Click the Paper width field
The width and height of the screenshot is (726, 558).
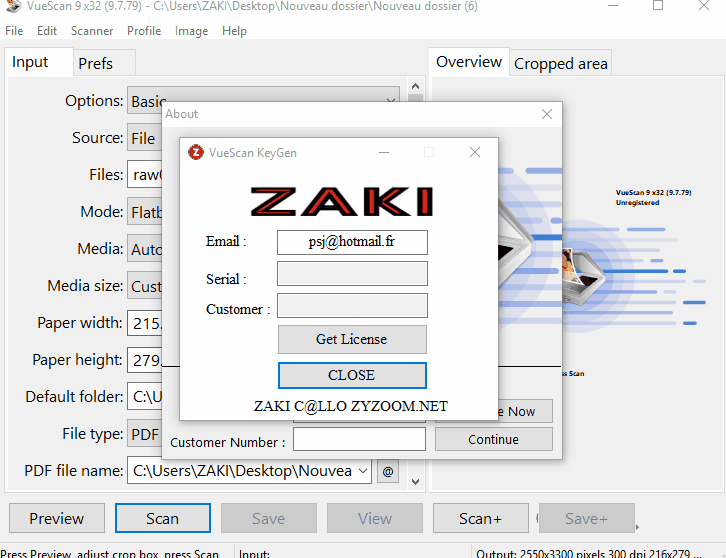click(144, 323)
